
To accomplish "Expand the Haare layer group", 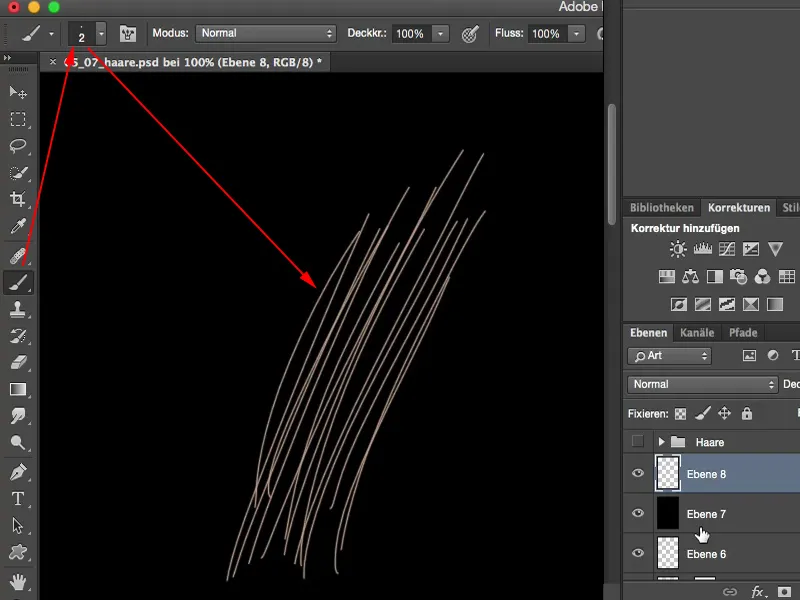I will pos(661,442).
